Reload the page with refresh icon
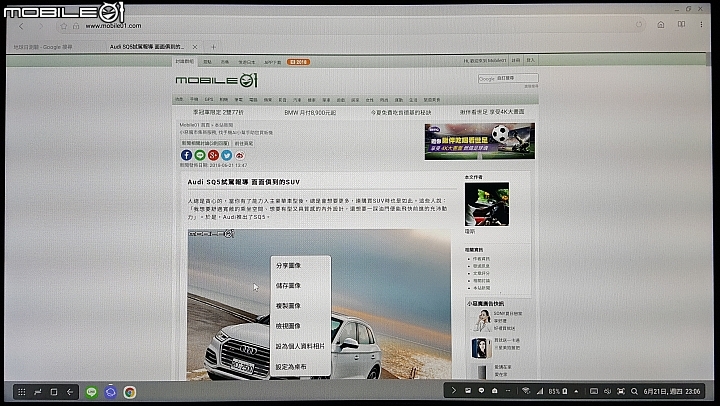The width and height of the screenshot is (720, 406). point(639,24)
